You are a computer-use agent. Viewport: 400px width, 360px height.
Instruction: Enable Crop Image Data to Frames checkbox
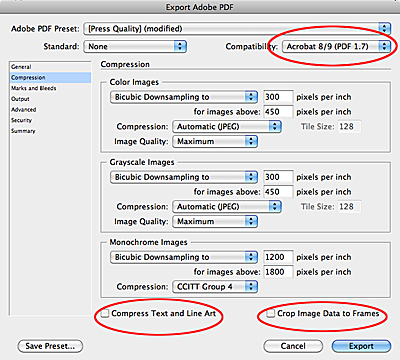click(x=271, y=313)
